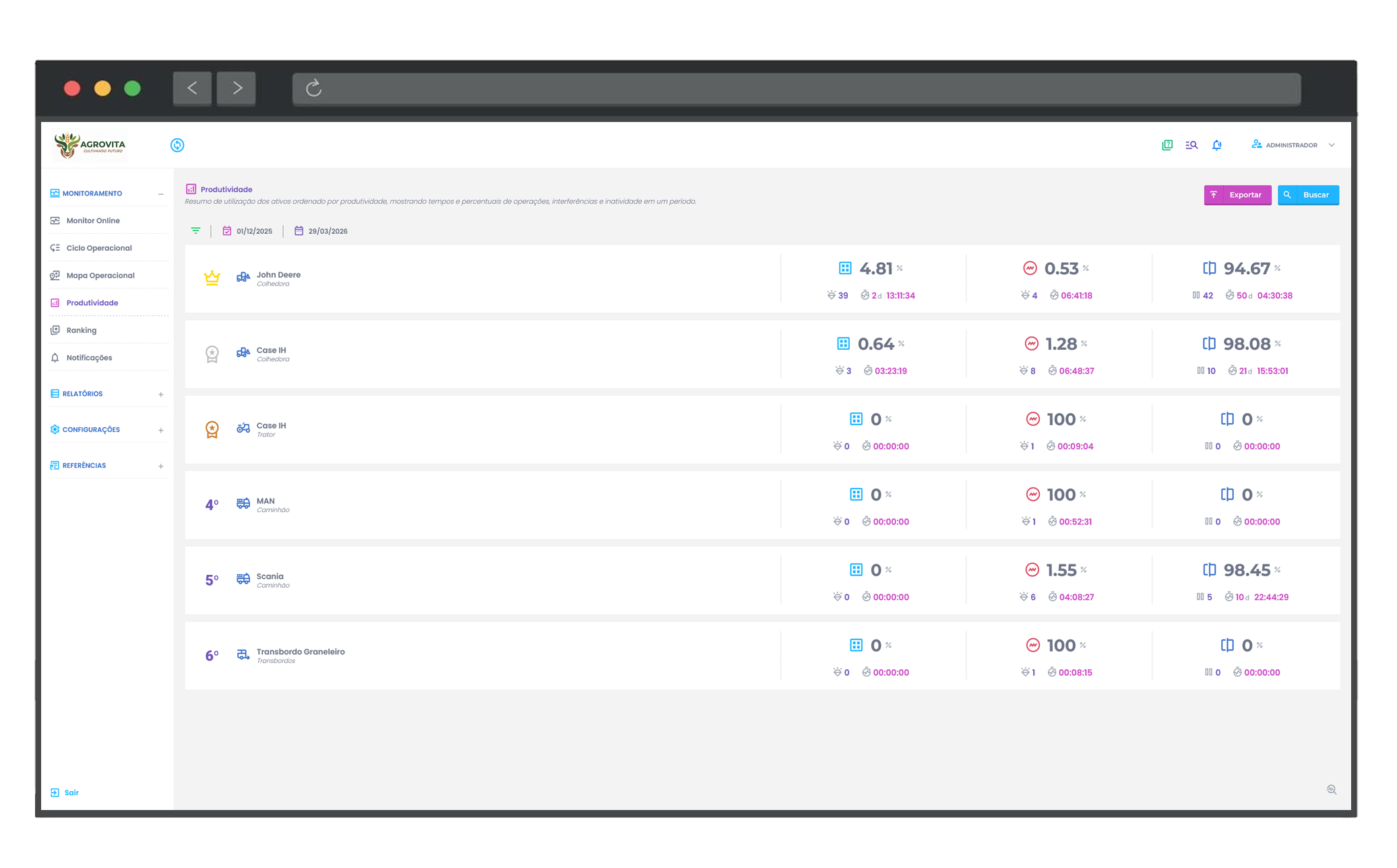Click the Buscar button

click(x=1308, y=195)
